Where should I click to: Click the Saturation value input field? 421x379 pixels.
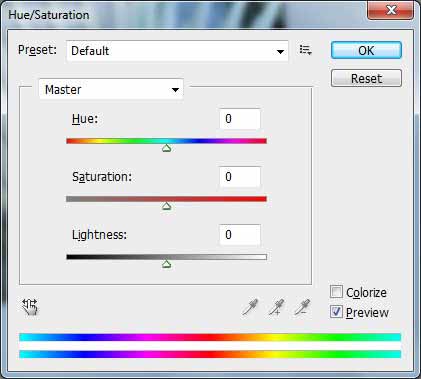tap(240, 177)
